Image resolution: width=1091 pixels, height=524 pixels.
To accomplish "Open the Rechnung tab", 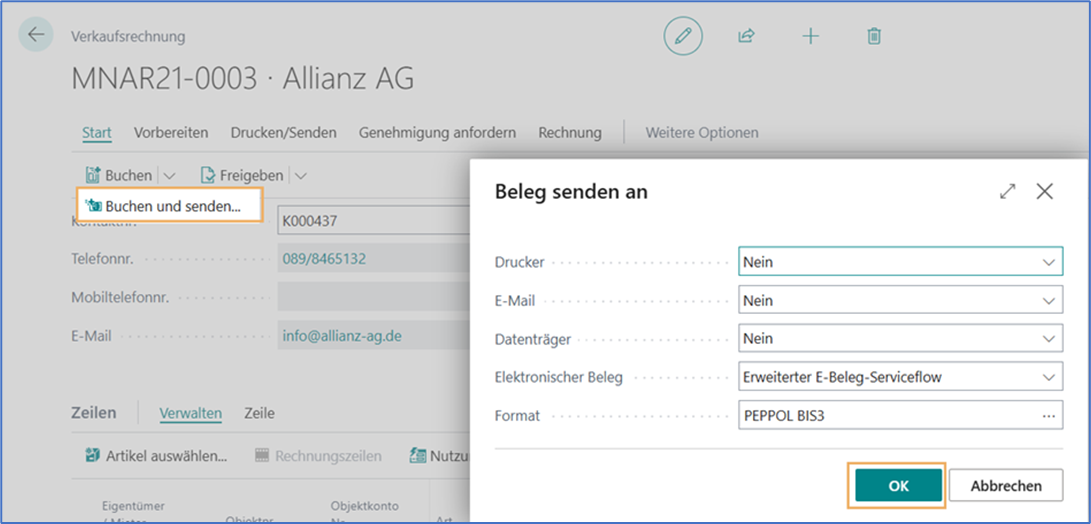I will pyautogui.click(x=570, y=132).
